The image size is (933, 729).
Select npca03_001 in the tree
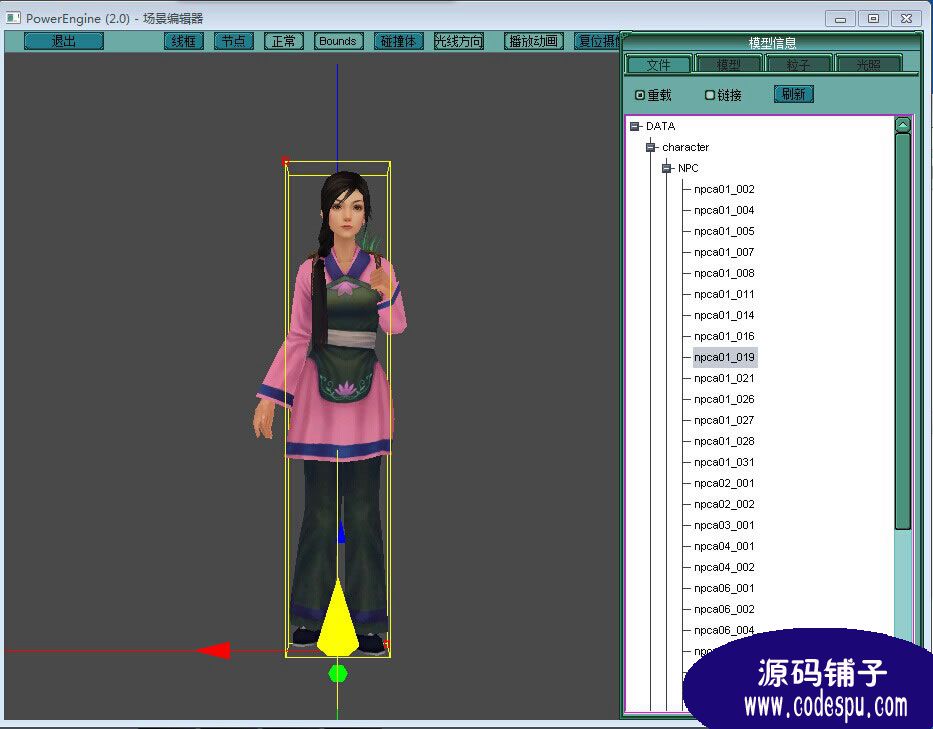coord(724,525)
